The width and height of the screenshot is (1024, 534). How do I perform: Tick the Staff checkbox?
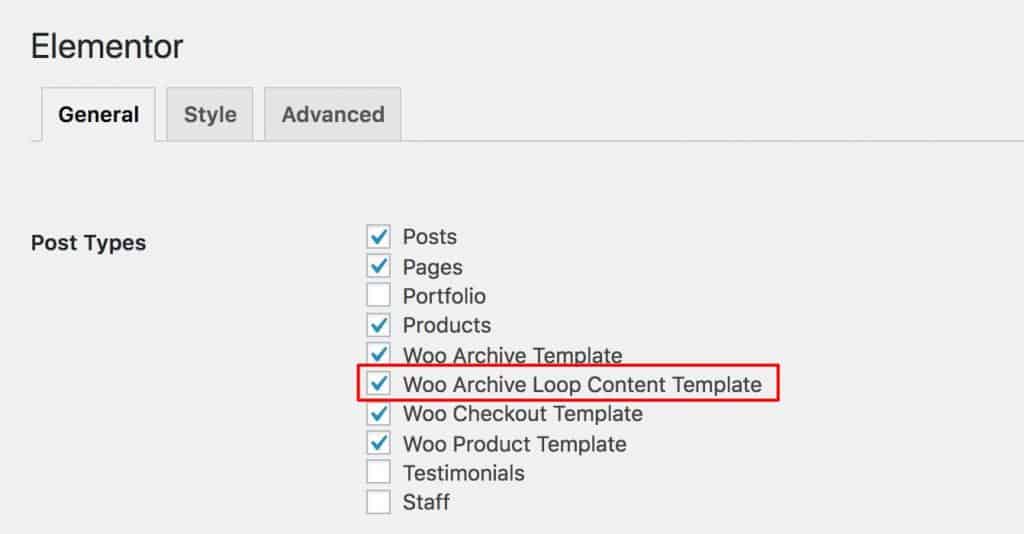378,502
